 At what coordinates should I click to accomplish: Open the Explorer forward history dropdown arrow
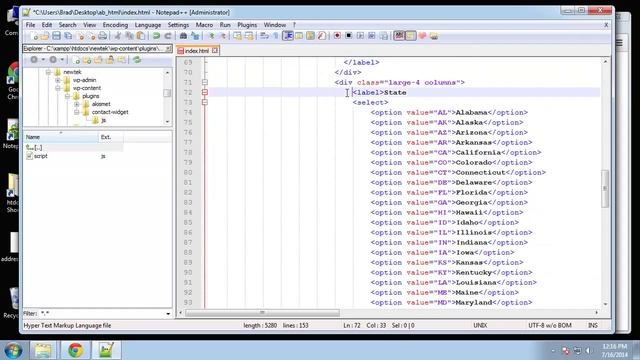pyautogui.click(x=62, y=60)
